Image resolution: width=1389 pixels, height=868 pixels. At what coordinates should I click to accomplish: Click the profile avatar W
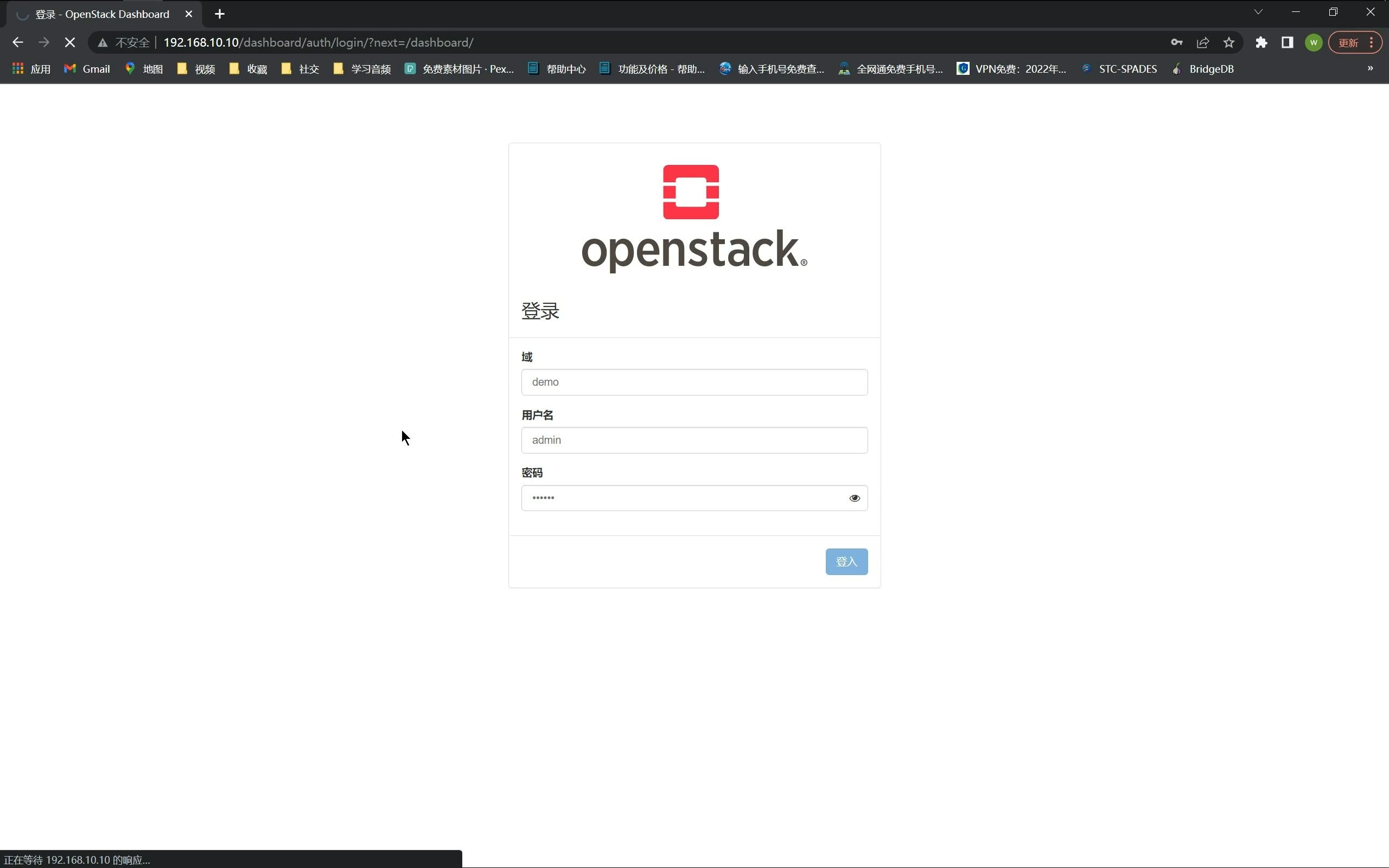tap(1313, 42)
